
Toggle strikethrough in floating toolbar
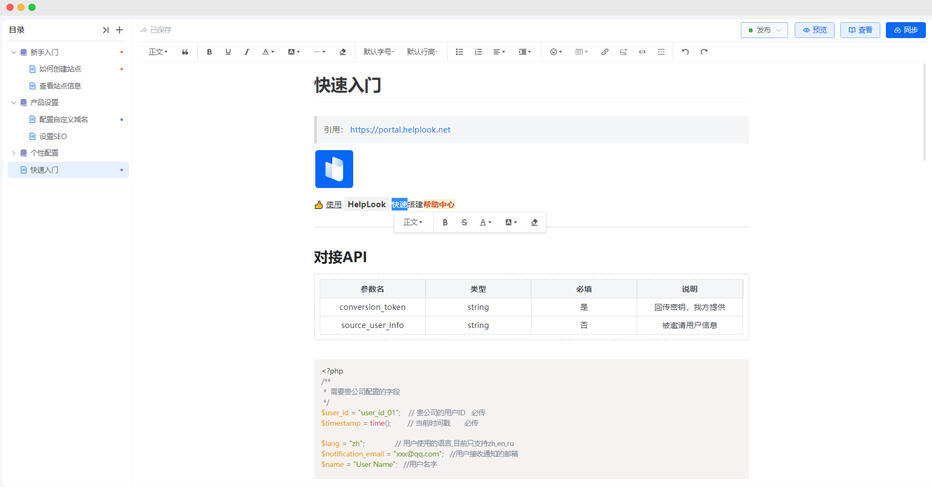(464, 222)
